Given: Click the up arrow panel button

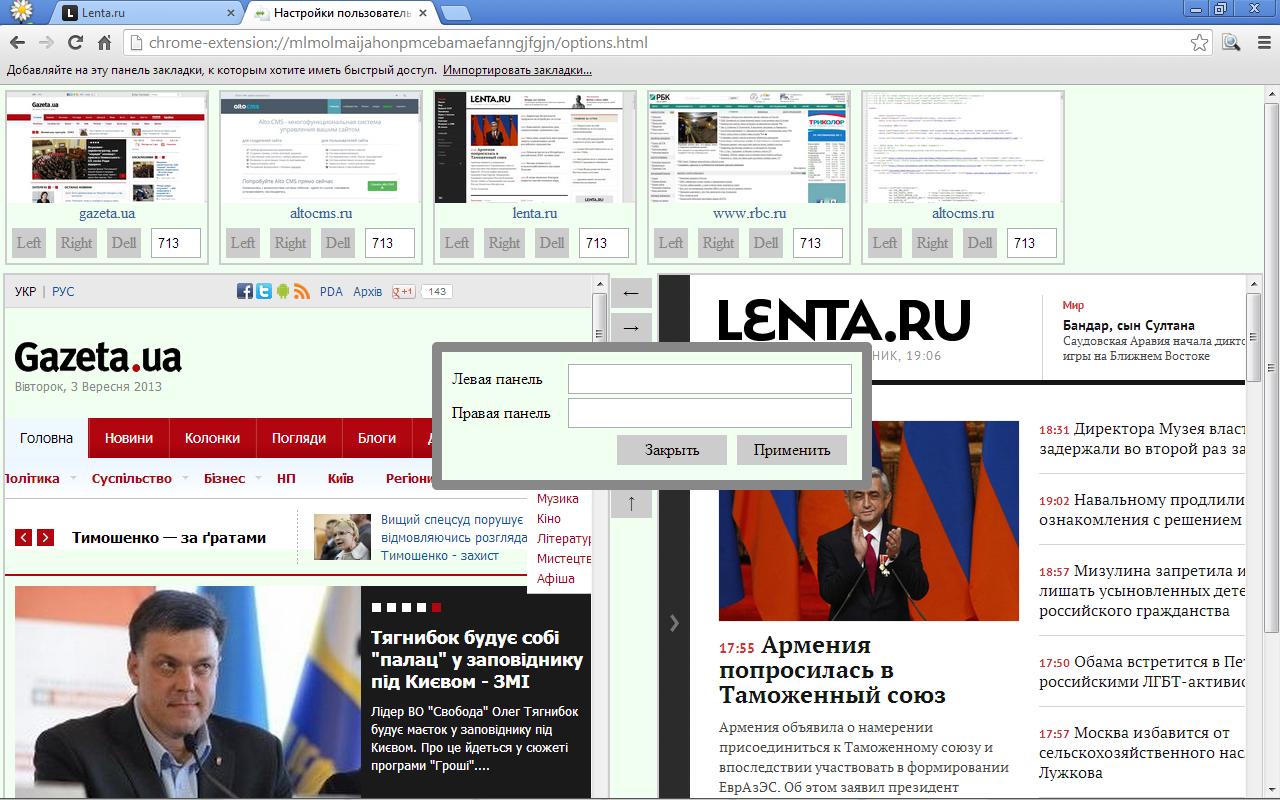Looking at the screenshot, I should pyautogui.click(x=631, y=503).
